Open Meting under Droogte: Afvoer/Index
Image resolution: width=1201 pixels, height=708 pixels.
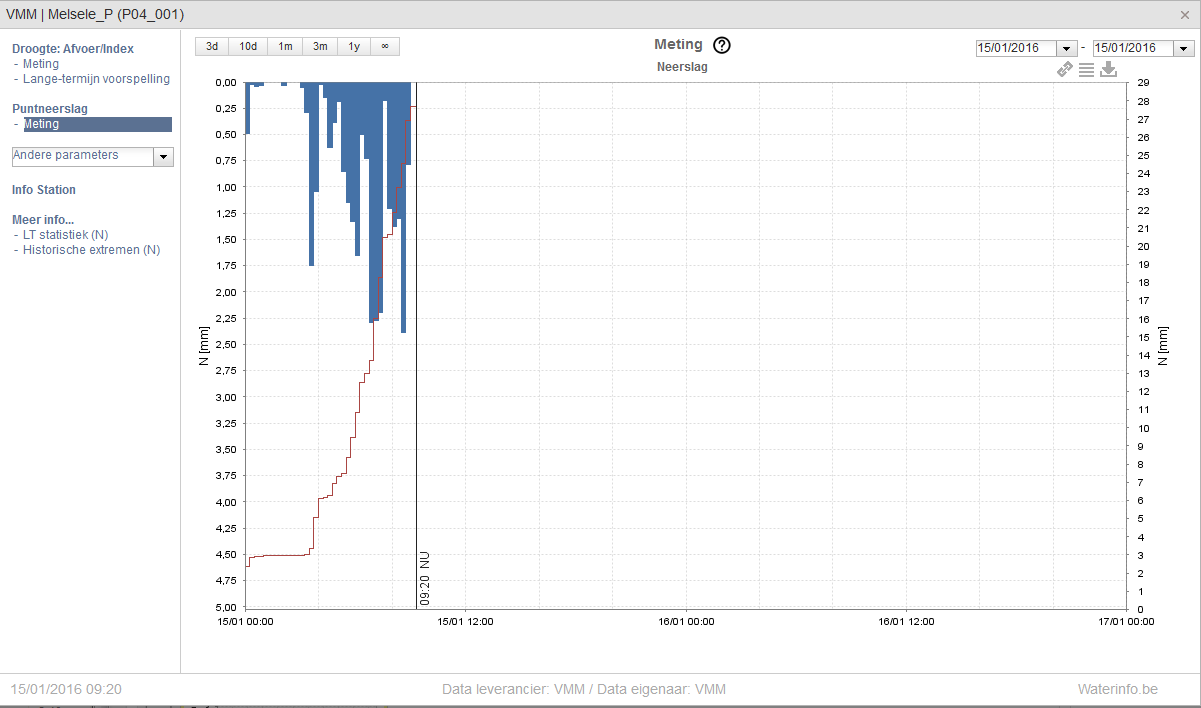click(41, 64)
